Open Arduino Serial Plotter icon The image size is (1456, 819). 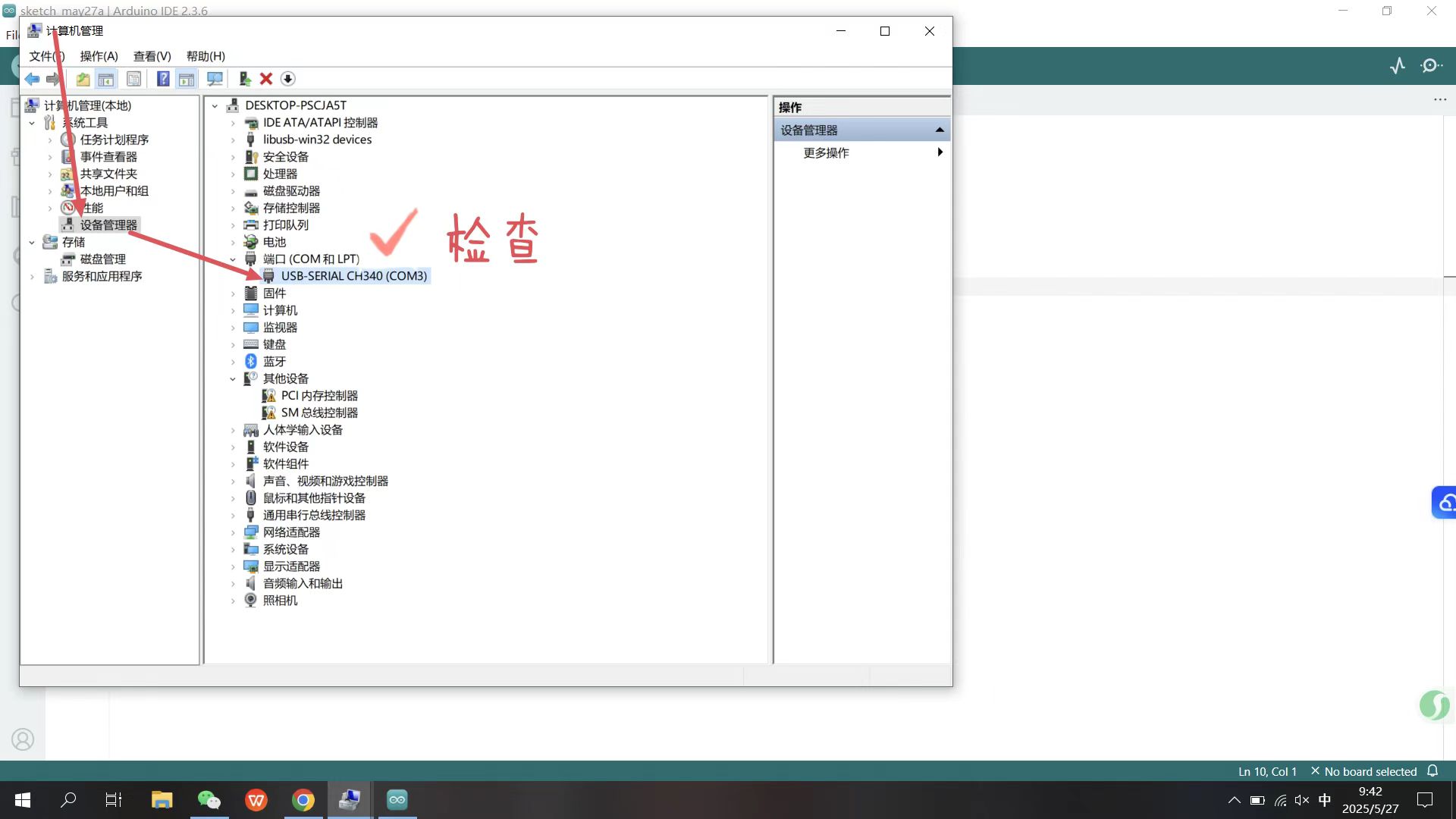[x=1398, y=66]
